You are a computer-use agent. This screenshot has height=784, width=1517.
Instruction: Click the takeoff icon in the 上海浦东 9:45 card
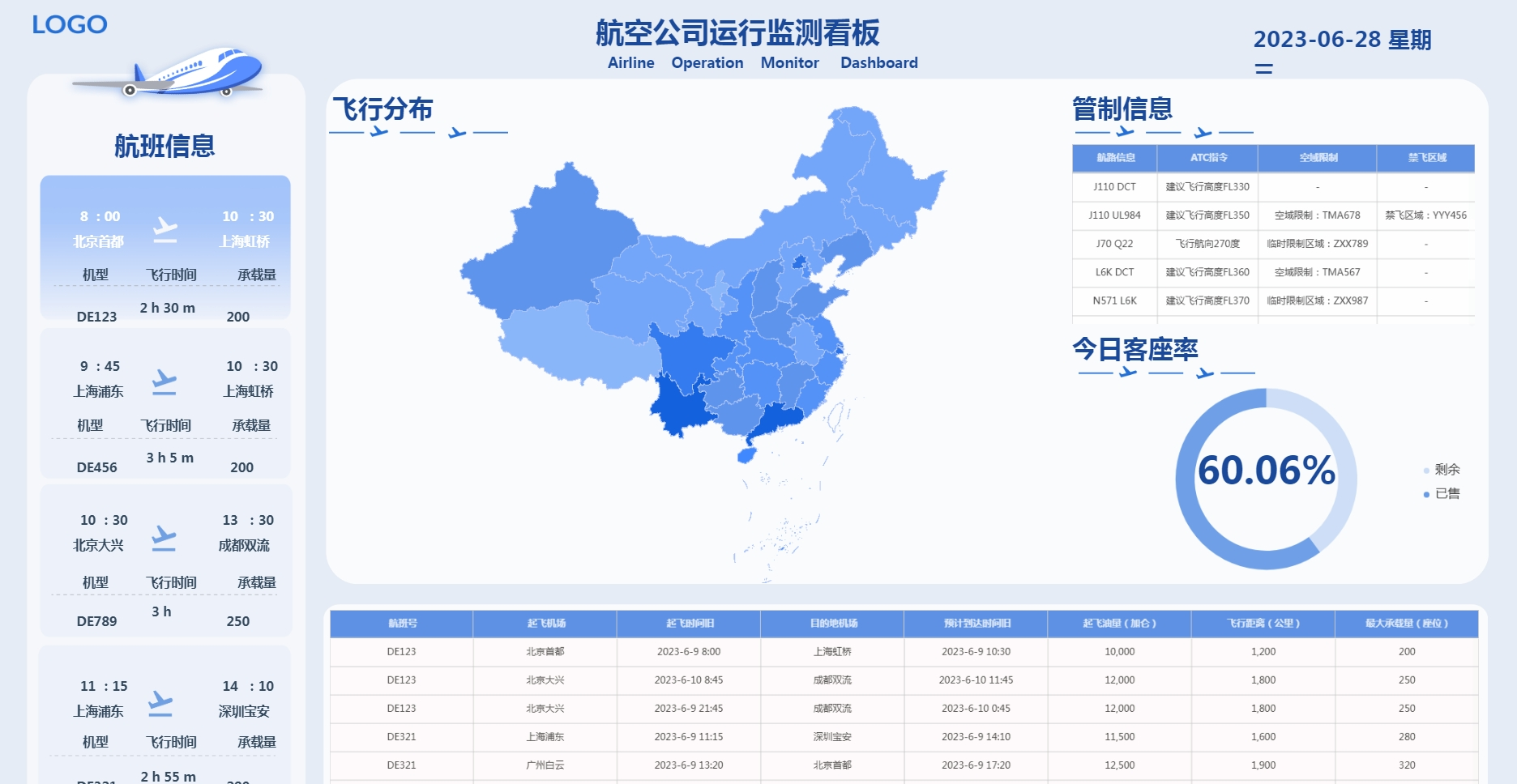165,381
